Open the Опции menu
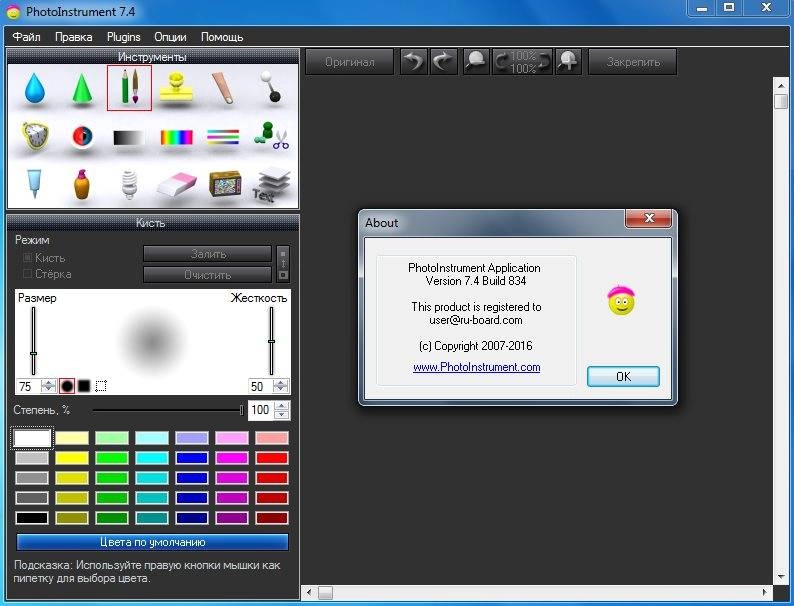Viewport: 794px width, 606px height. (x=170, y=37)
